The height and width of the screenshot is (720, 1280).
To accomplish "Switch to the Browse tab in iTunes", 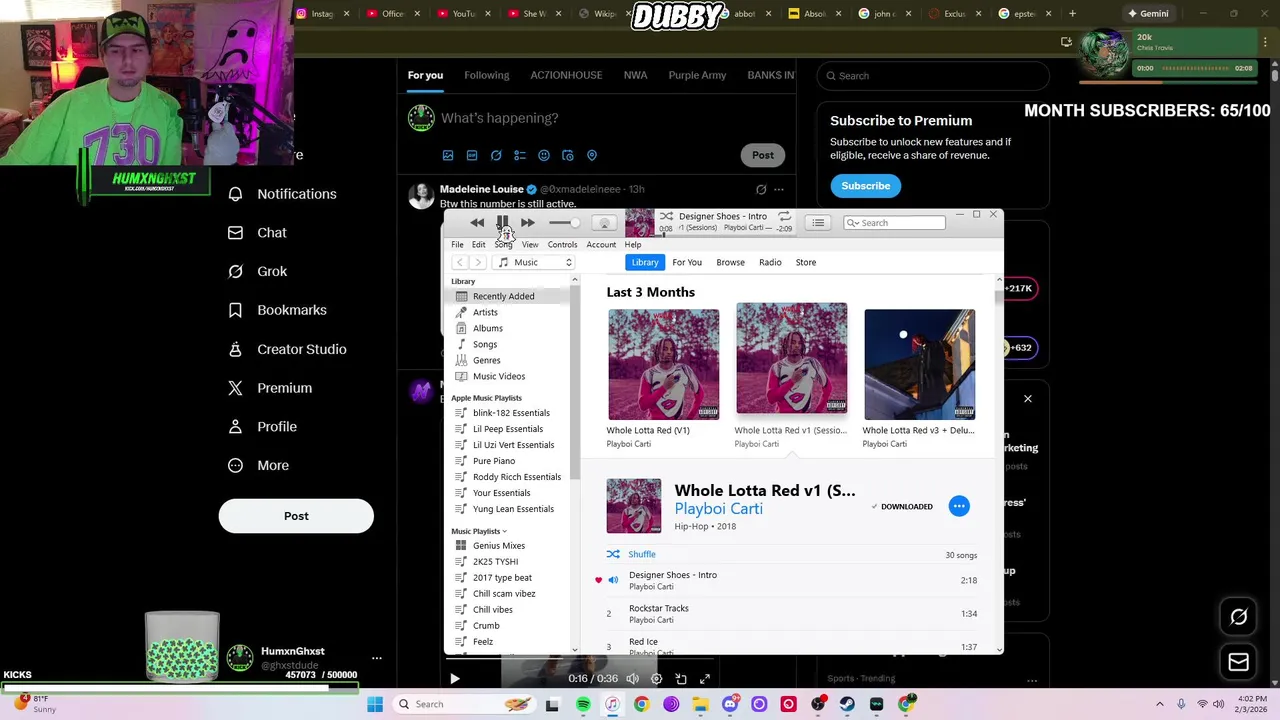I will tap(730, 262).
